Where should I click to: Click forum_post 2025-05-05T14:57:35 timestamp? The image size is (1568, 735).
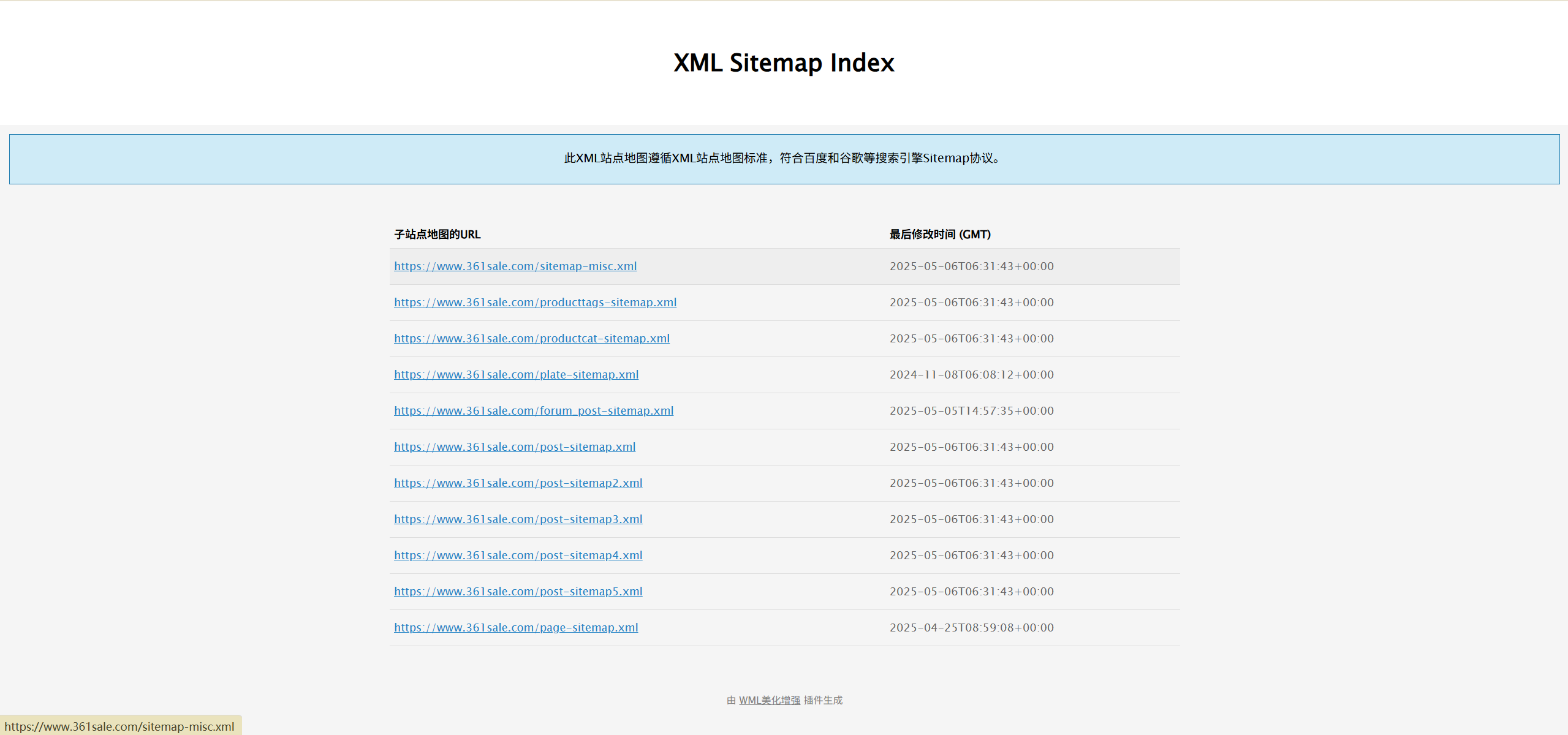971,411
